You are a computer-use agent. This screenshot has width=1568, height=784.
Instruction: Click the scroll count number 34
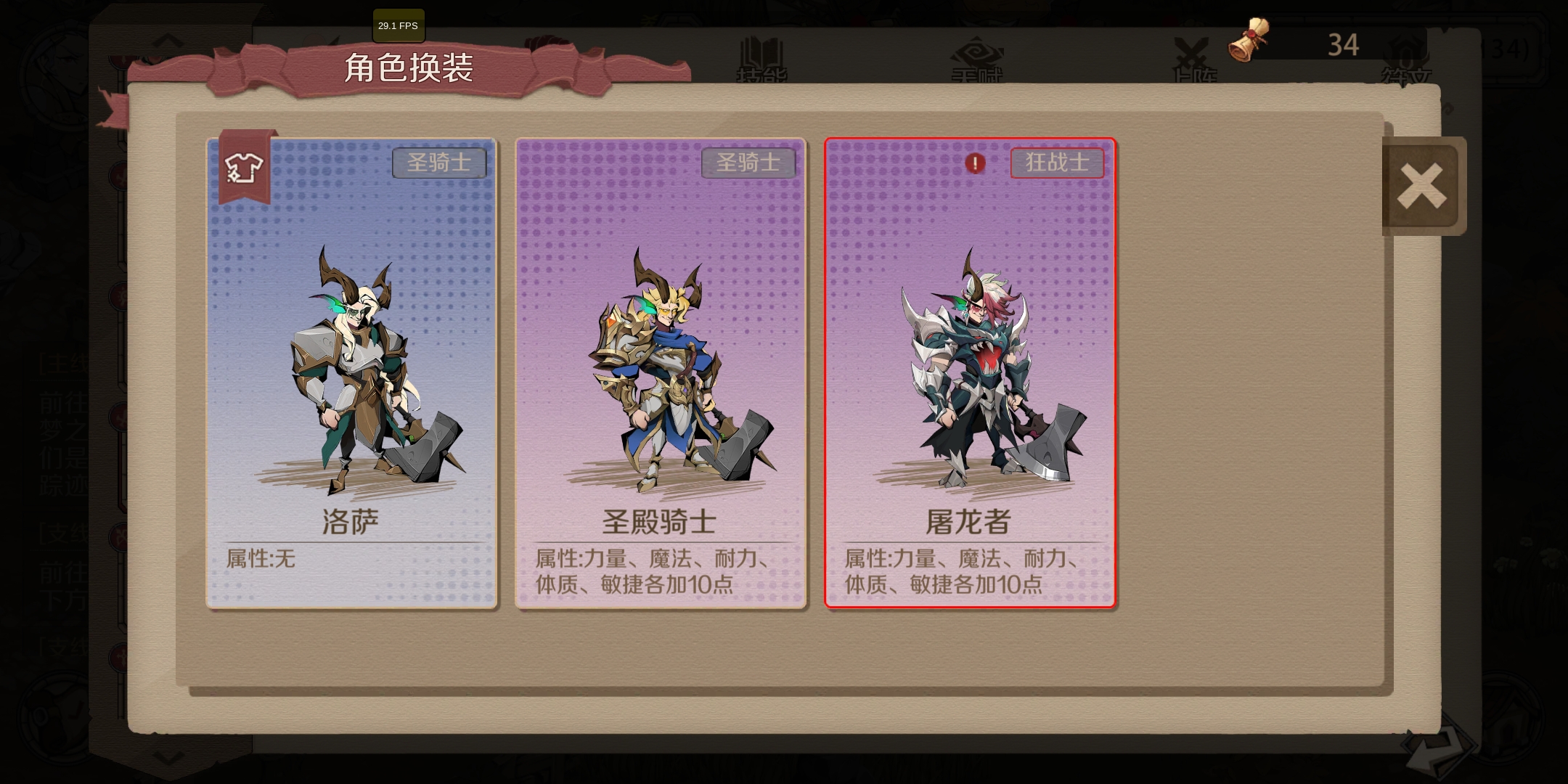(x=1343, y=45)
